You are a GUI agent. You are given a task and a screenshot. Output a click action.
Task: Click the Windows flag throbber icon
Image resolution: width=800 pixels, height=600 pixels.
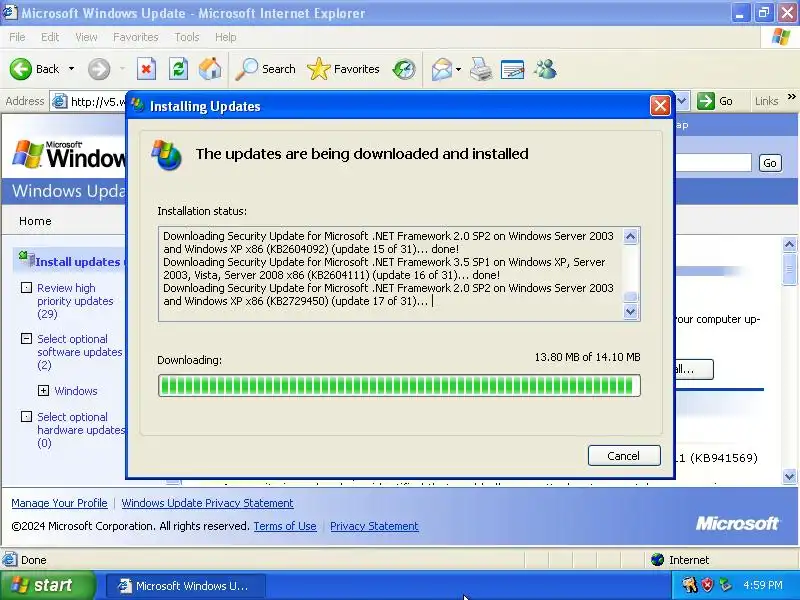pos(781,37)
